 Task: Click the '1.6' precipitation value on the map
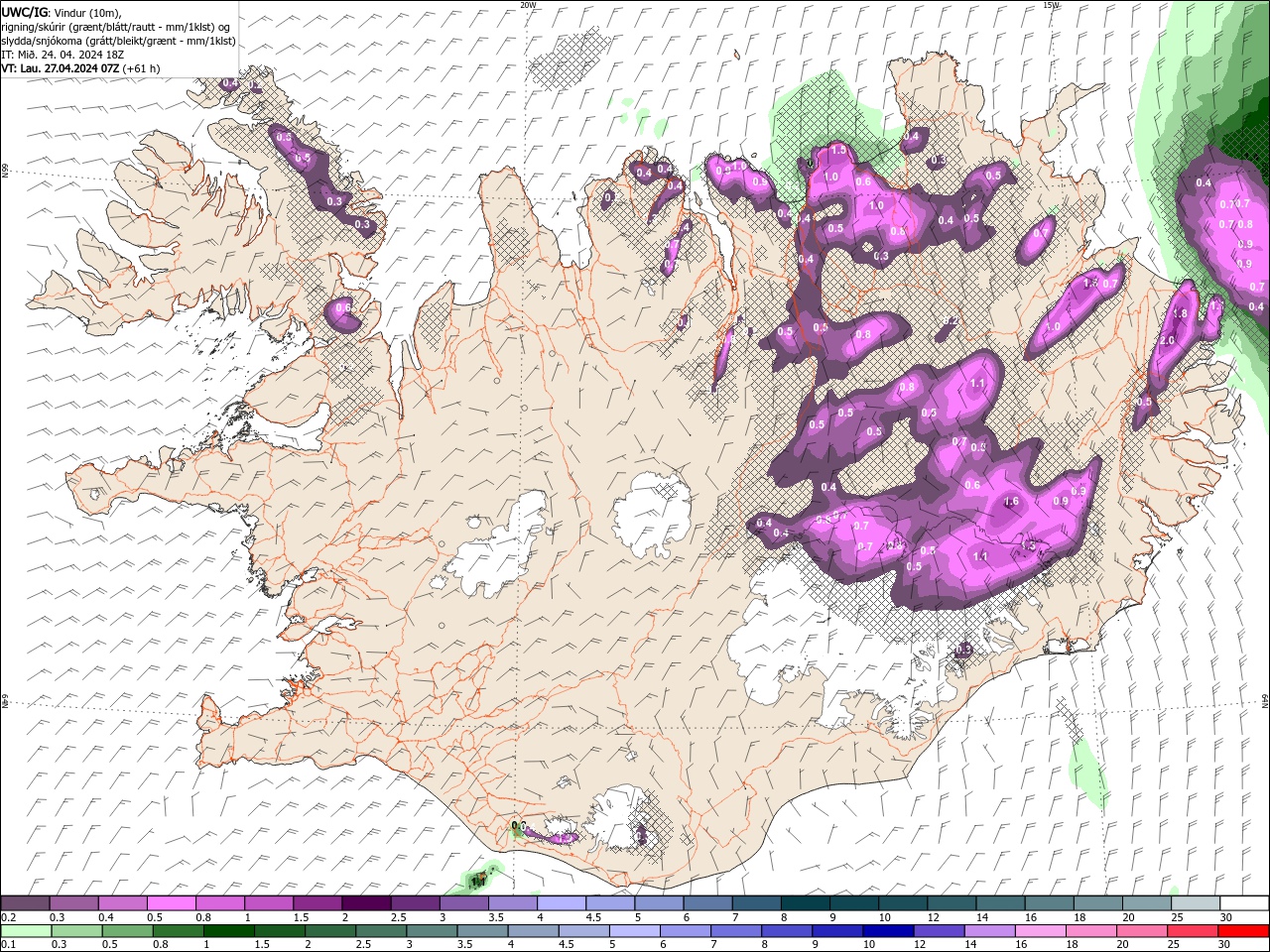(1012, 502)
